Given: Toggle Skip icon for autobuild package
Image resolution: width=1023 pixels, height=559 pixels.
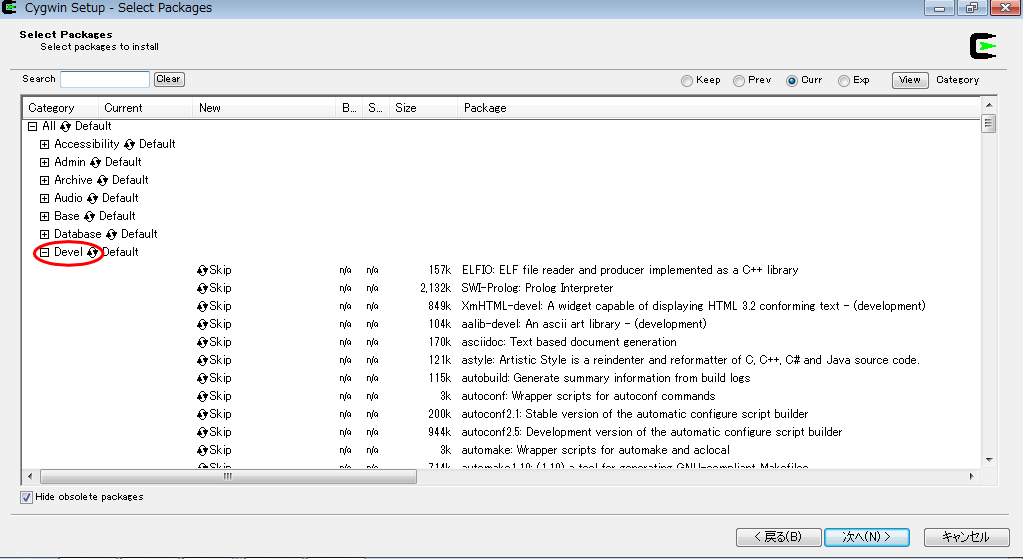Looking at the screenshot, I should (x=202, y=378).
